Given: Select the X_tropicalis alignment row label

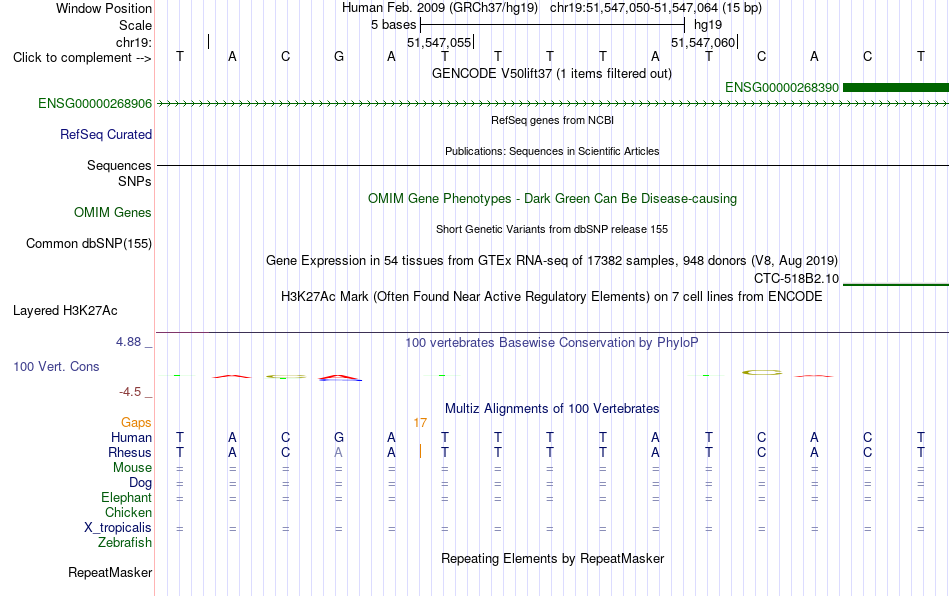Looking at the screenshot, I should pyautogui.click(x=118, y=528).
